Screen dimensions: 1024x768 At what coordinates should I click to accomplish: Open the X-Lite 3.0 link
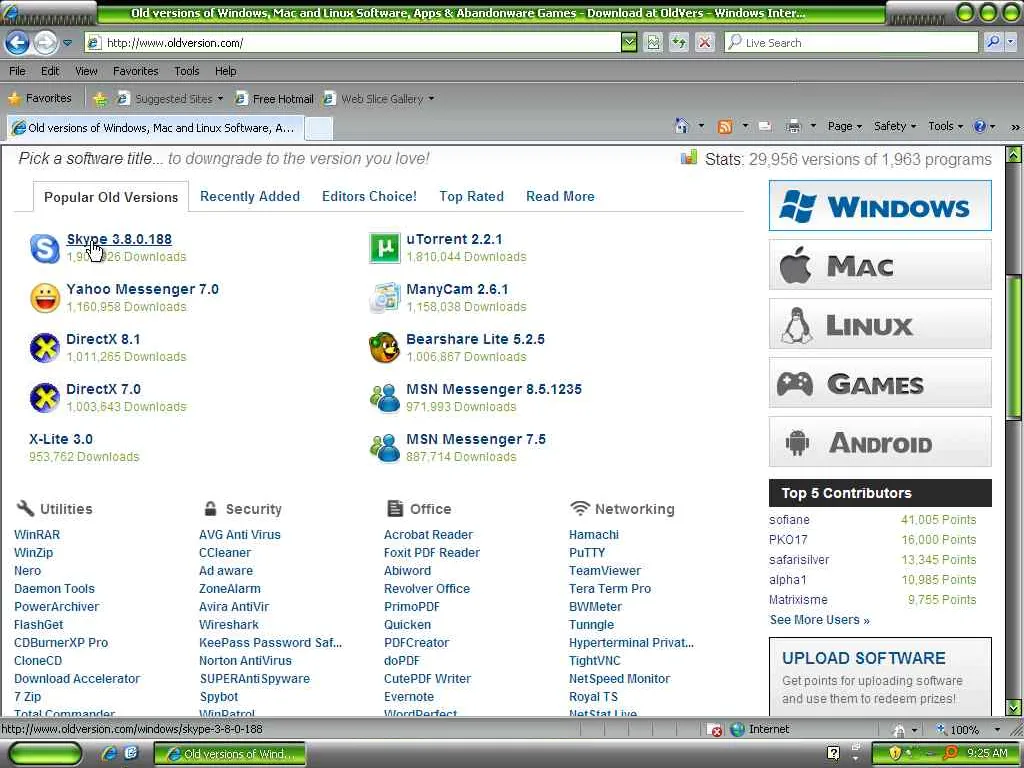click(61, 439)
